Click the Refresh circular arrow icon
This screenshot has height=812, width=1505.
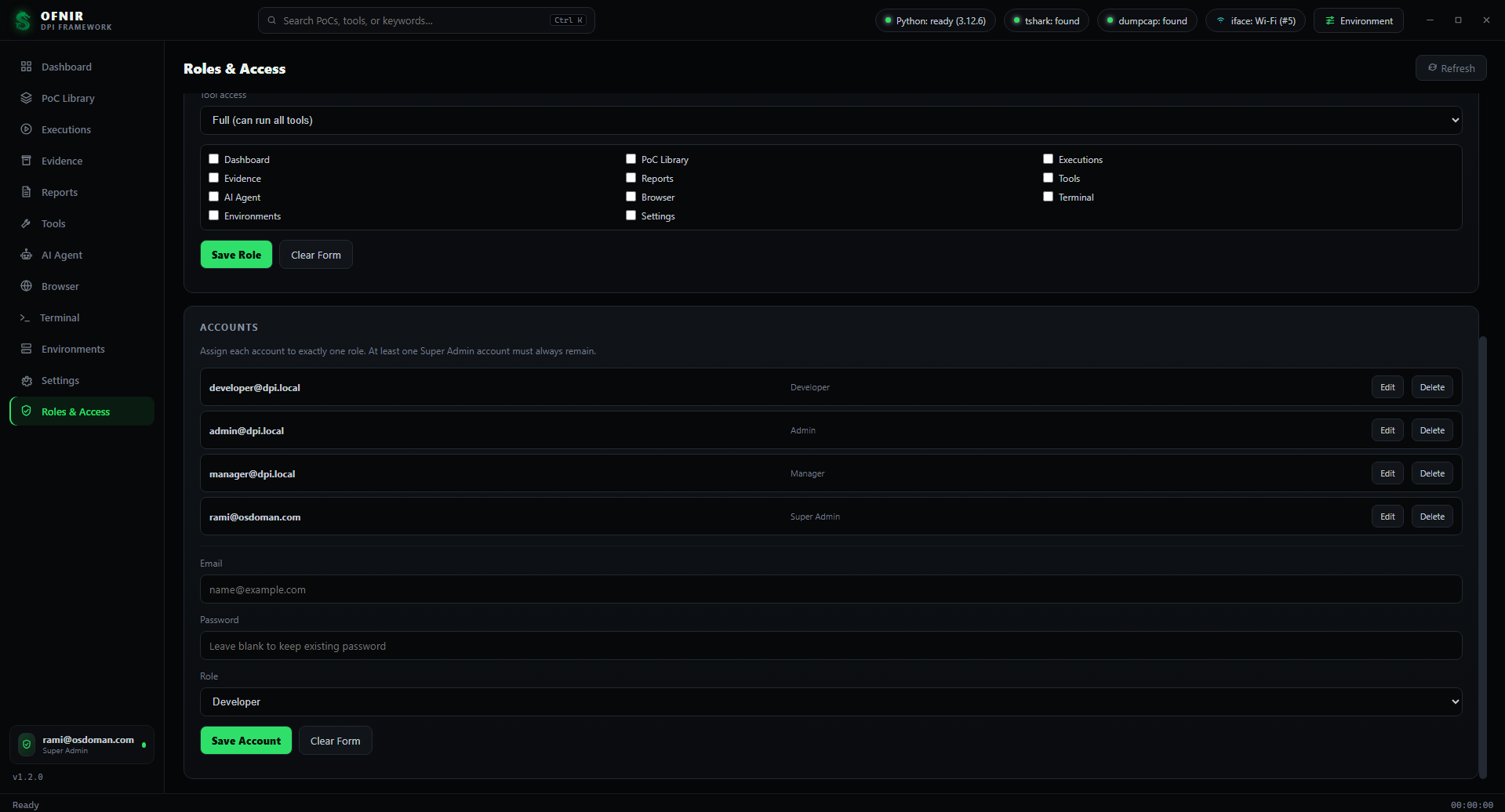tap(1432, 68)
